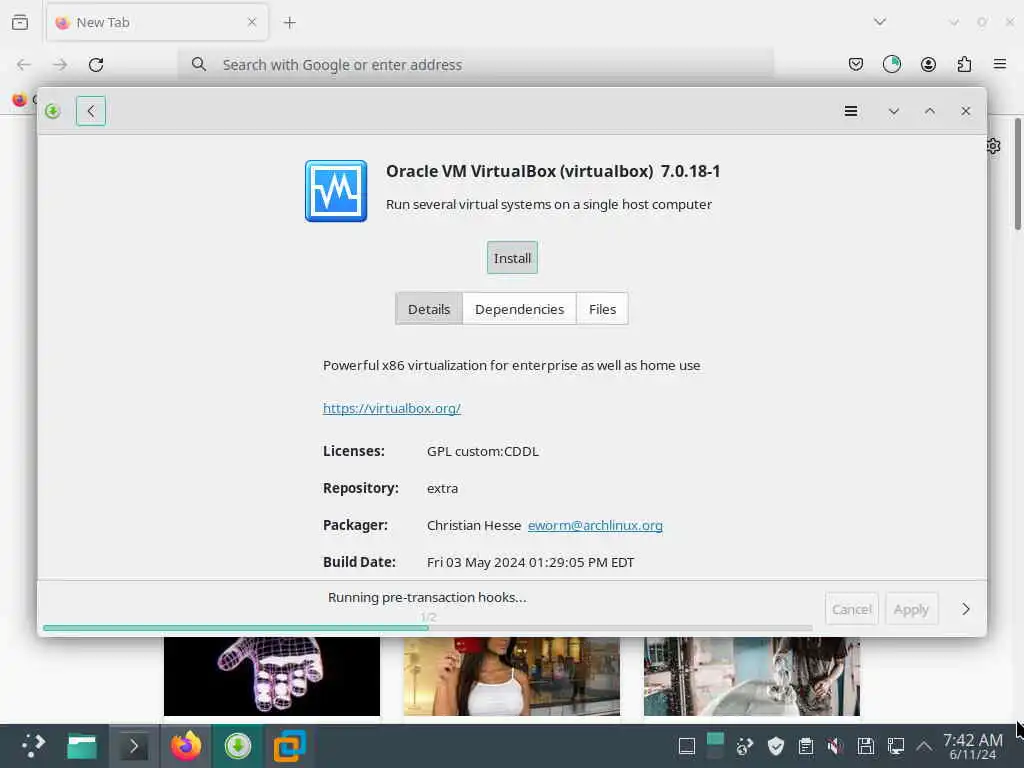Open the hand wireframe story thumbnail
The image size is (1024, 768).
[x=272, y=677]
